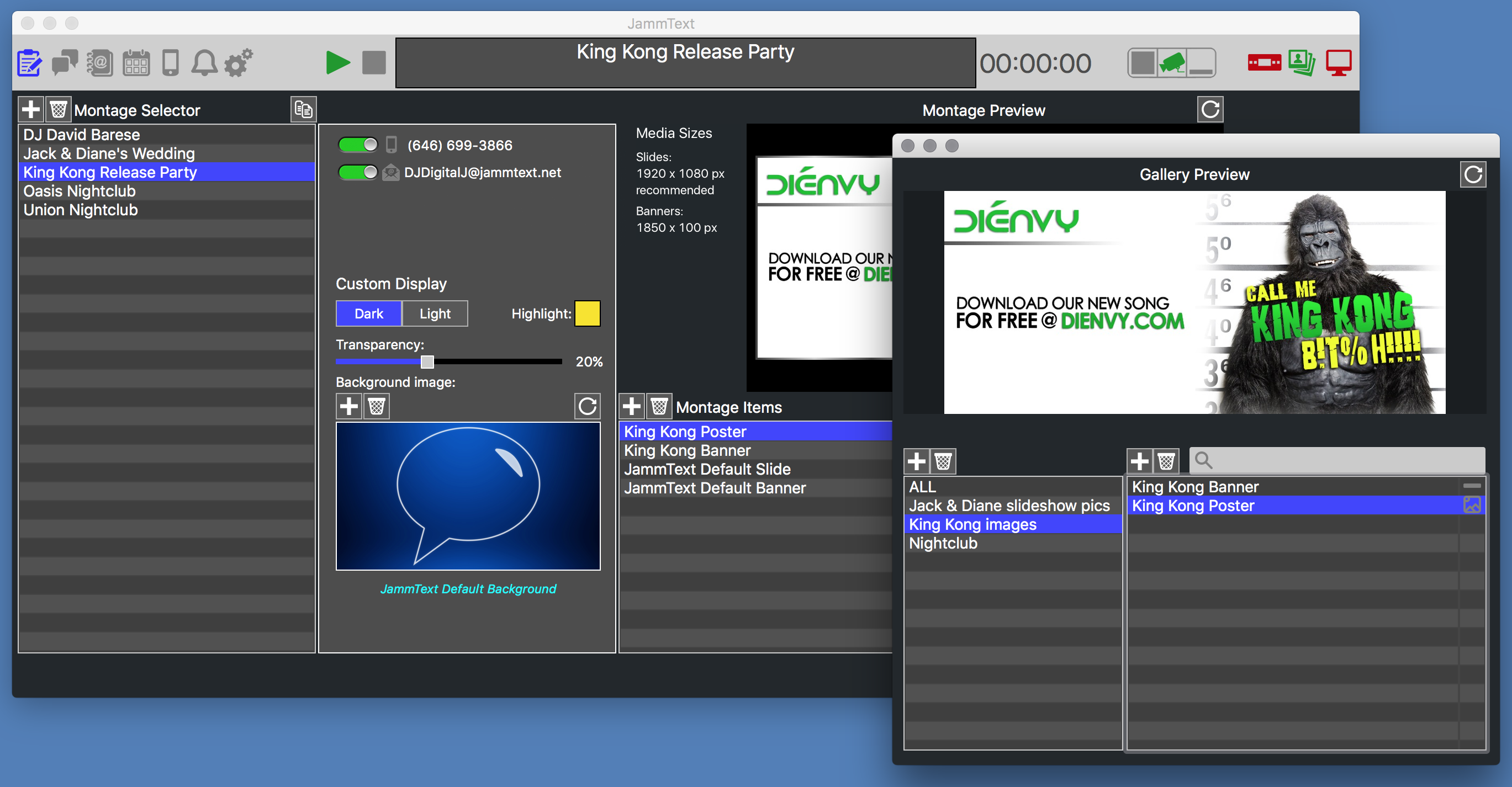Select King Kong Poster in gallery list
This screenshot has height=787, width=1512.
[x=1293, y=506]
